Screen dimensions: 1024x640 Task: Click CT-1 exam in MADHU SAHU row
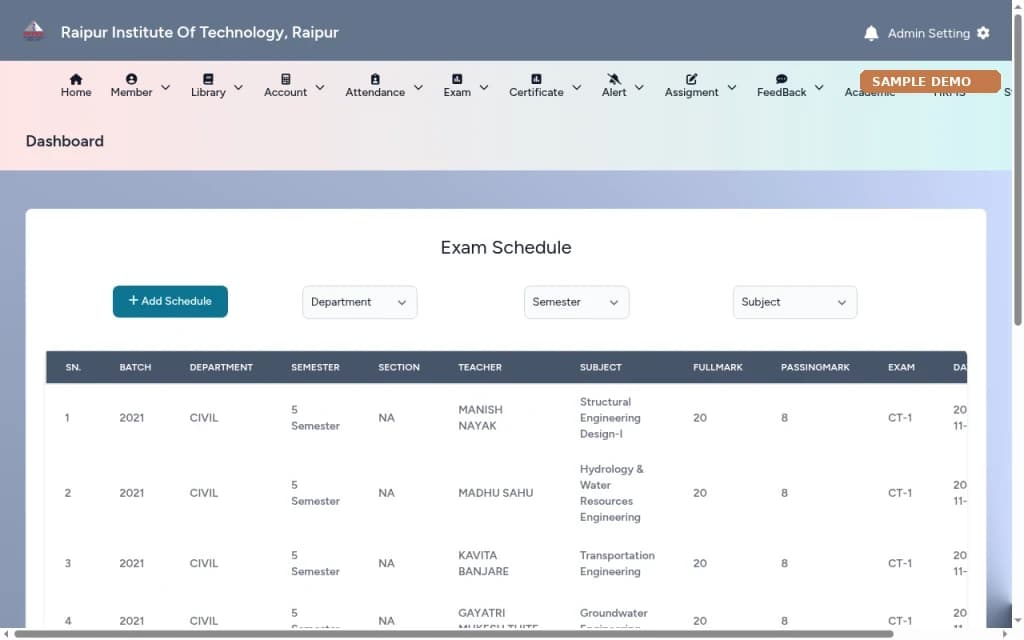point(900,493)
